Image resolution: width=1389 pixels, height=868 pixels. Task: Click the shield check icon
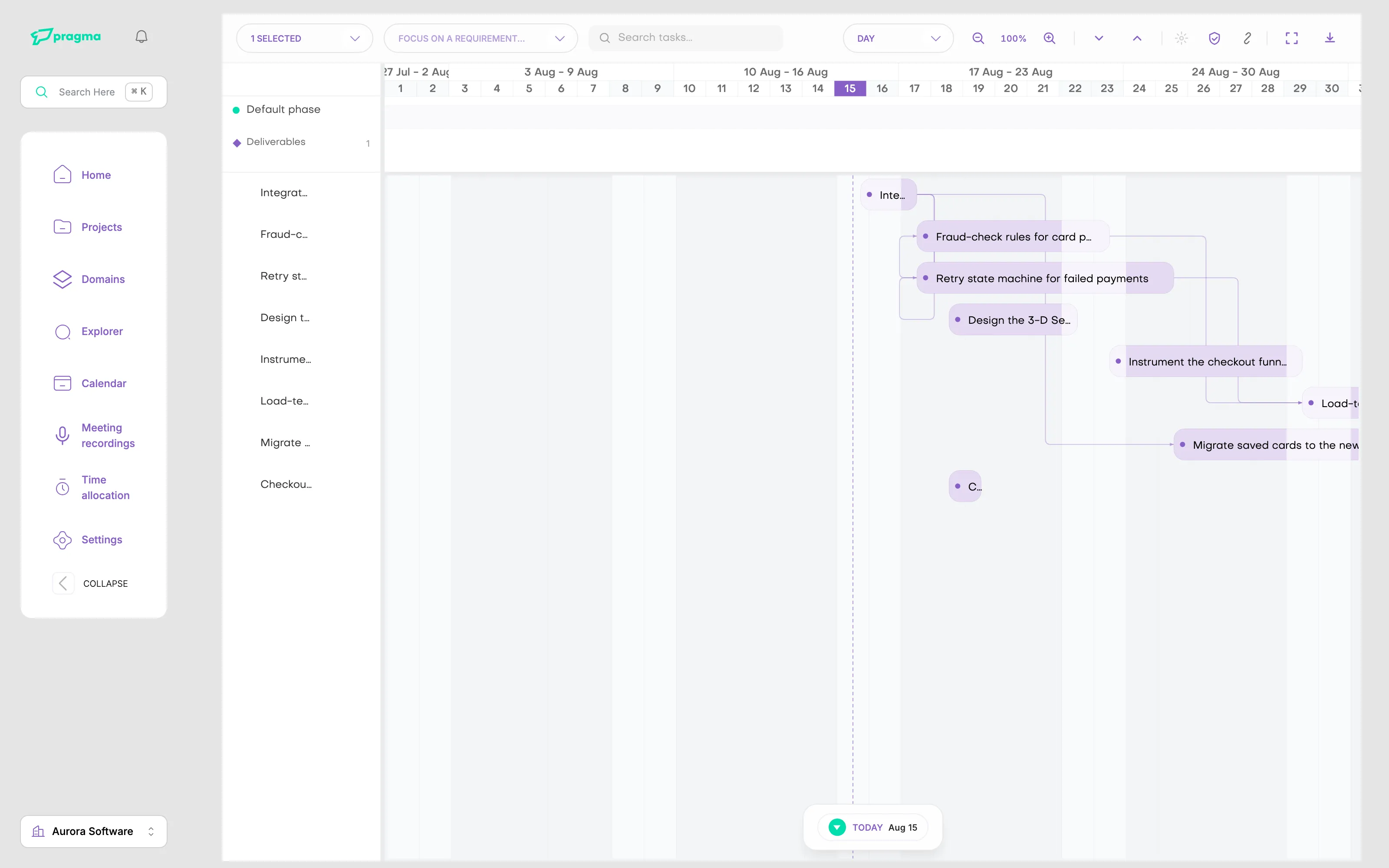coord(1215,39)
